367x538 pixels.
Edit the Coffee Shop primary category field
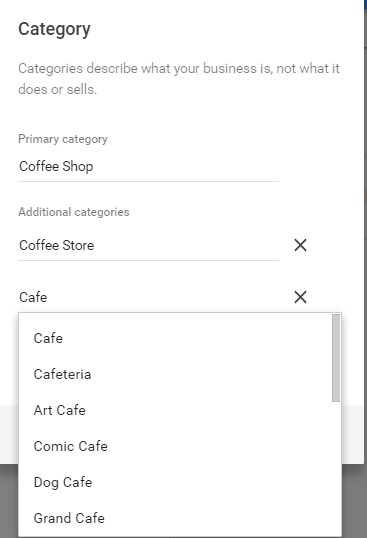tap(148, 167)
